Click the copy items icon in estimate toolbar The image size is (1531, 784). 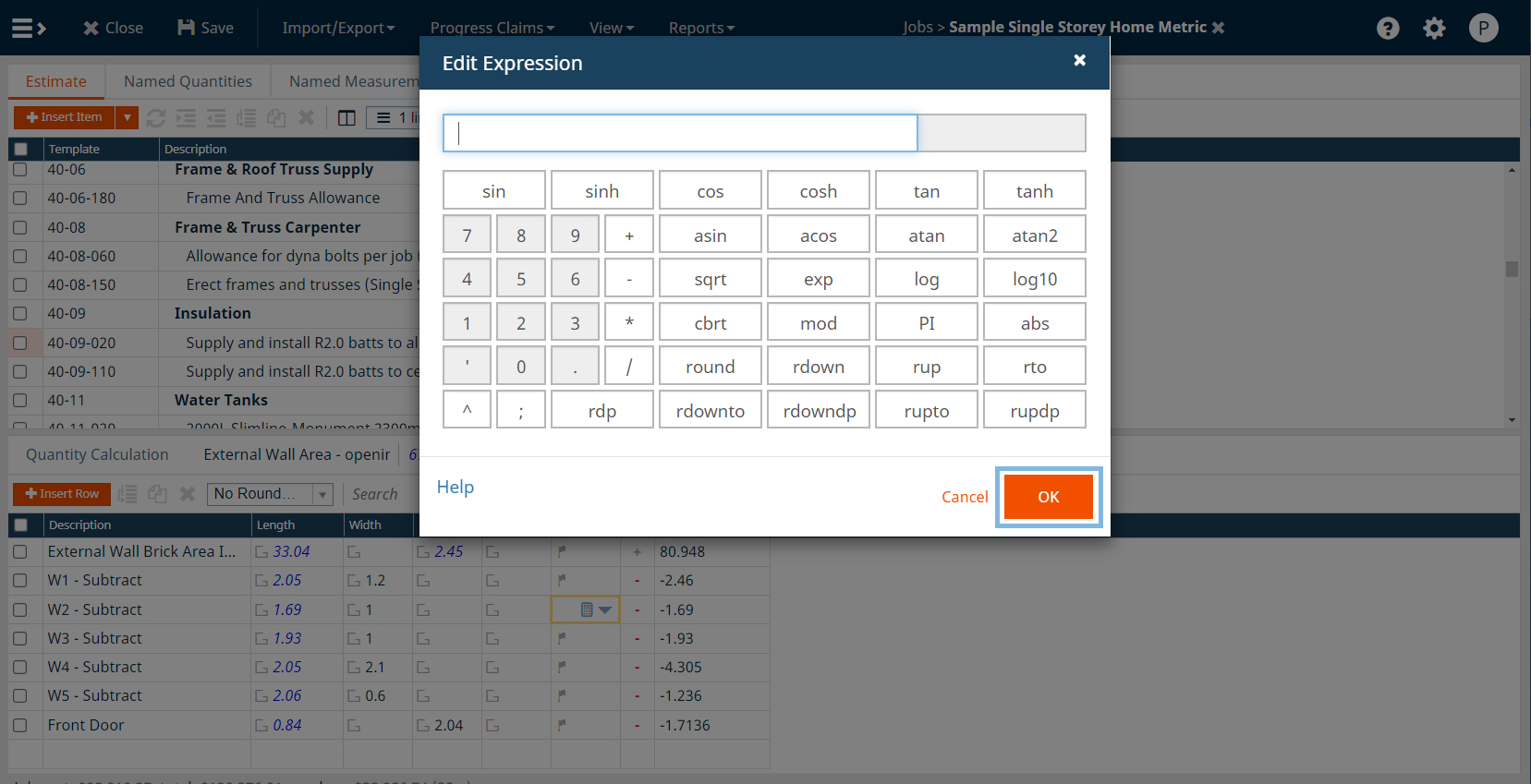pyautogui.click(x=276, y=117)
